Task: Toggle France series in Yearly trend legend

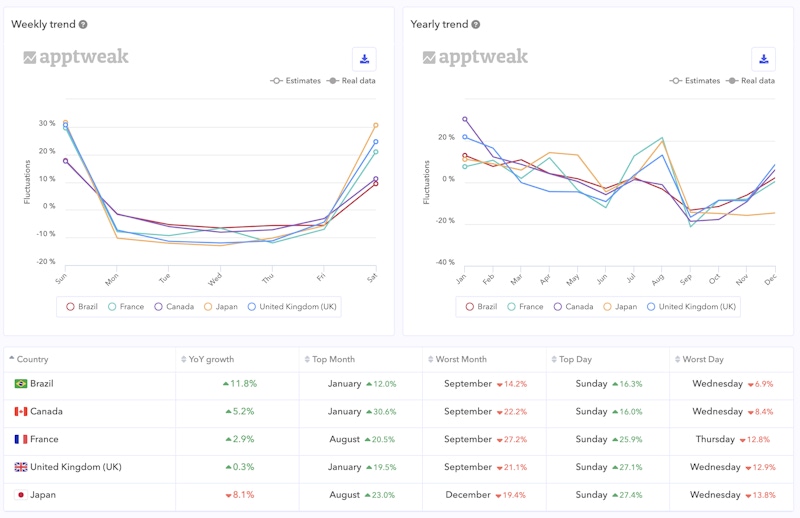Action: (x=525, y=307)
